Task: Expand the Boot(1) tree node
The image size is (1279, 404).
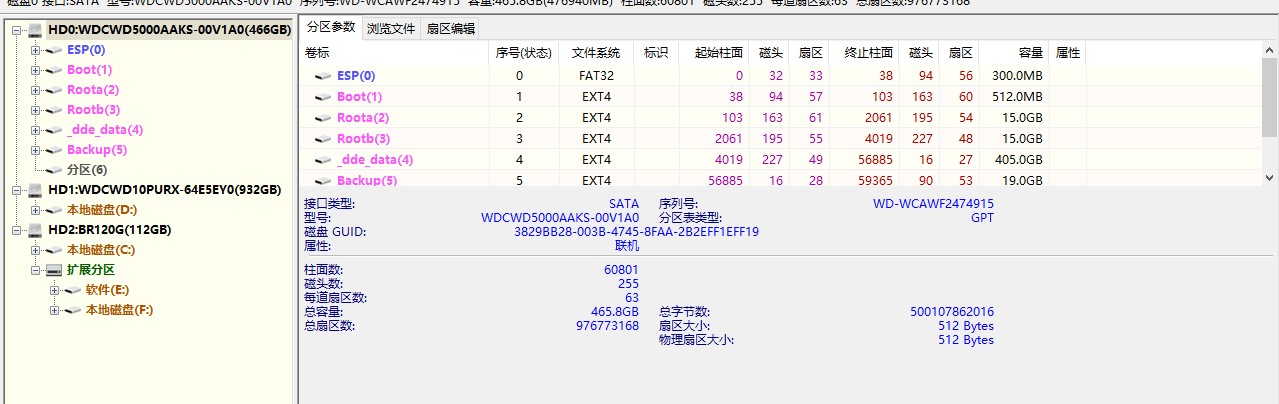Action: [36, 70]
